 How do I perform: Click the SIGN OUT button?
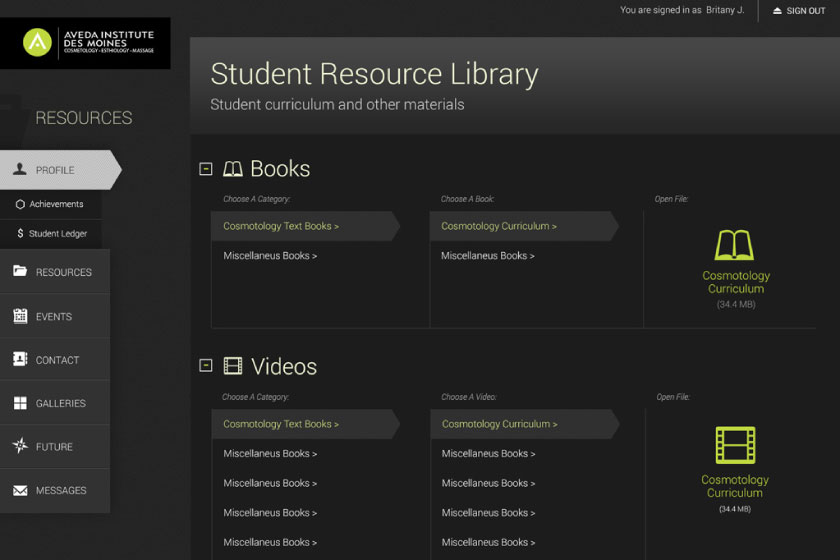click(799, 11)
